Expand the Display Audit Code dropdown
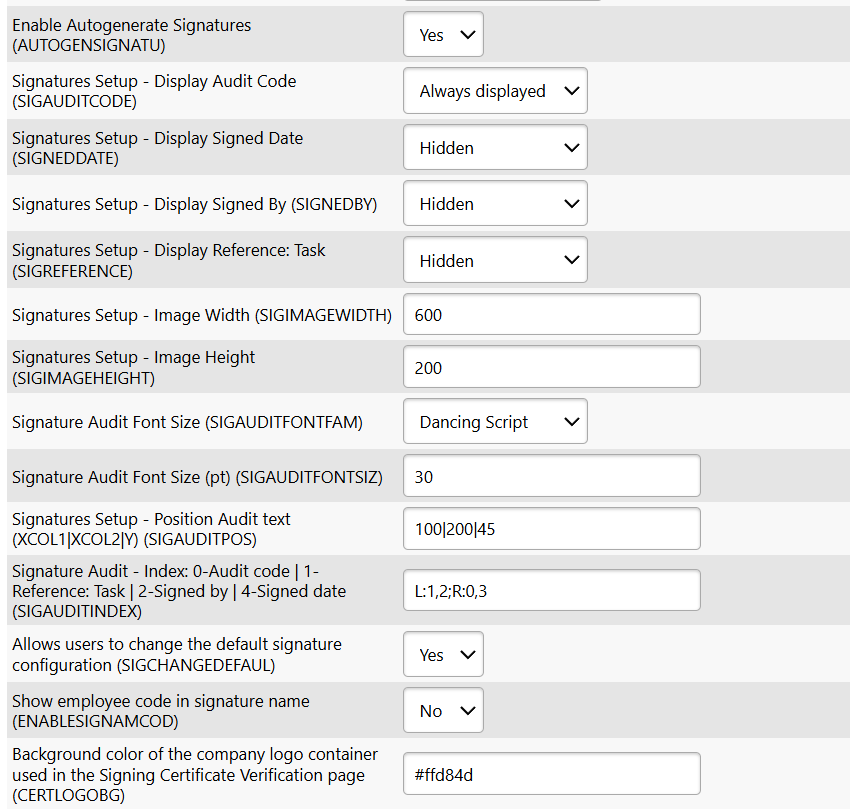This screenshot has height=809, width=850. [x=495, y=91]
